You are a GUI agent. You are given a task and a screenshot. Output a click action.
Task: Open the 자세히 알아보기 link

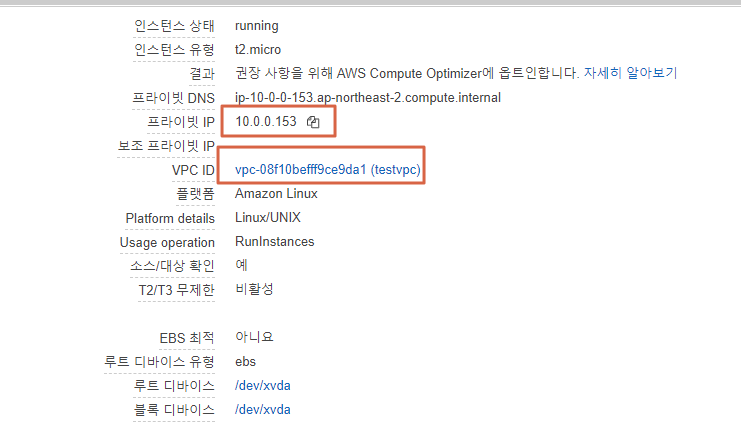click(630, 73)
